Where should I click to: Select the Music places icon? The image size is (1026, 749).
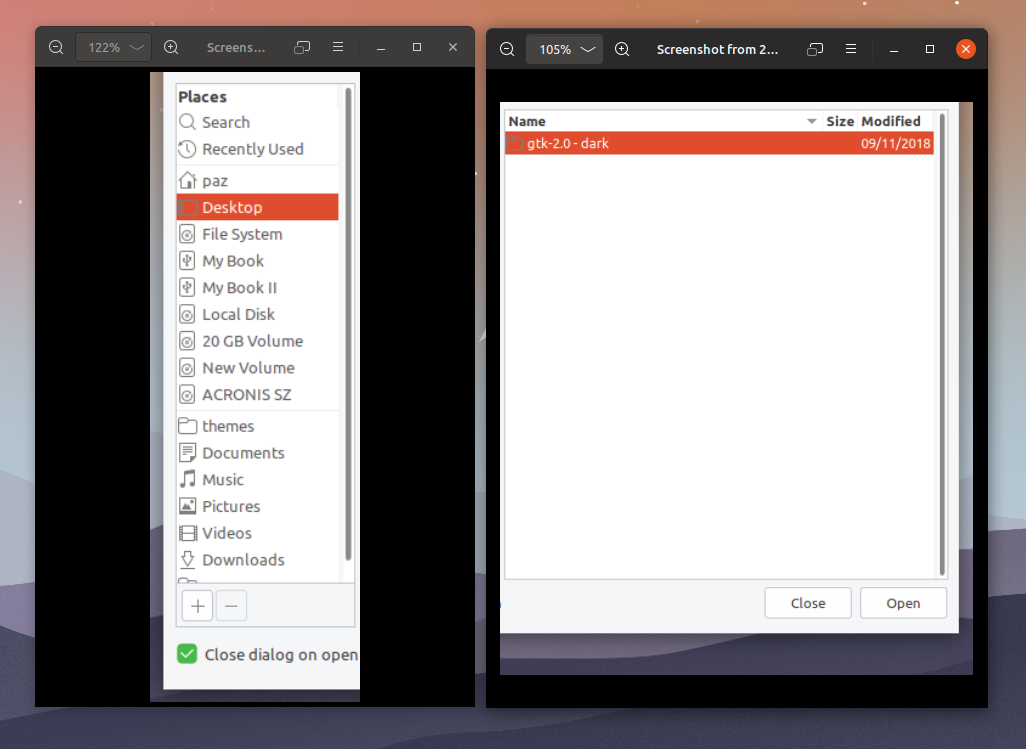(190, 479)
